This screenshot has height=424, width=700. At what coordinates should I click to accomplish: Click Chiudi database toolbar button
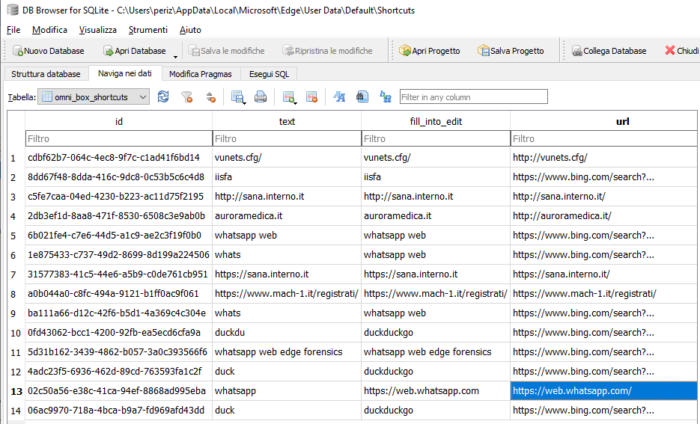(682, 51)
